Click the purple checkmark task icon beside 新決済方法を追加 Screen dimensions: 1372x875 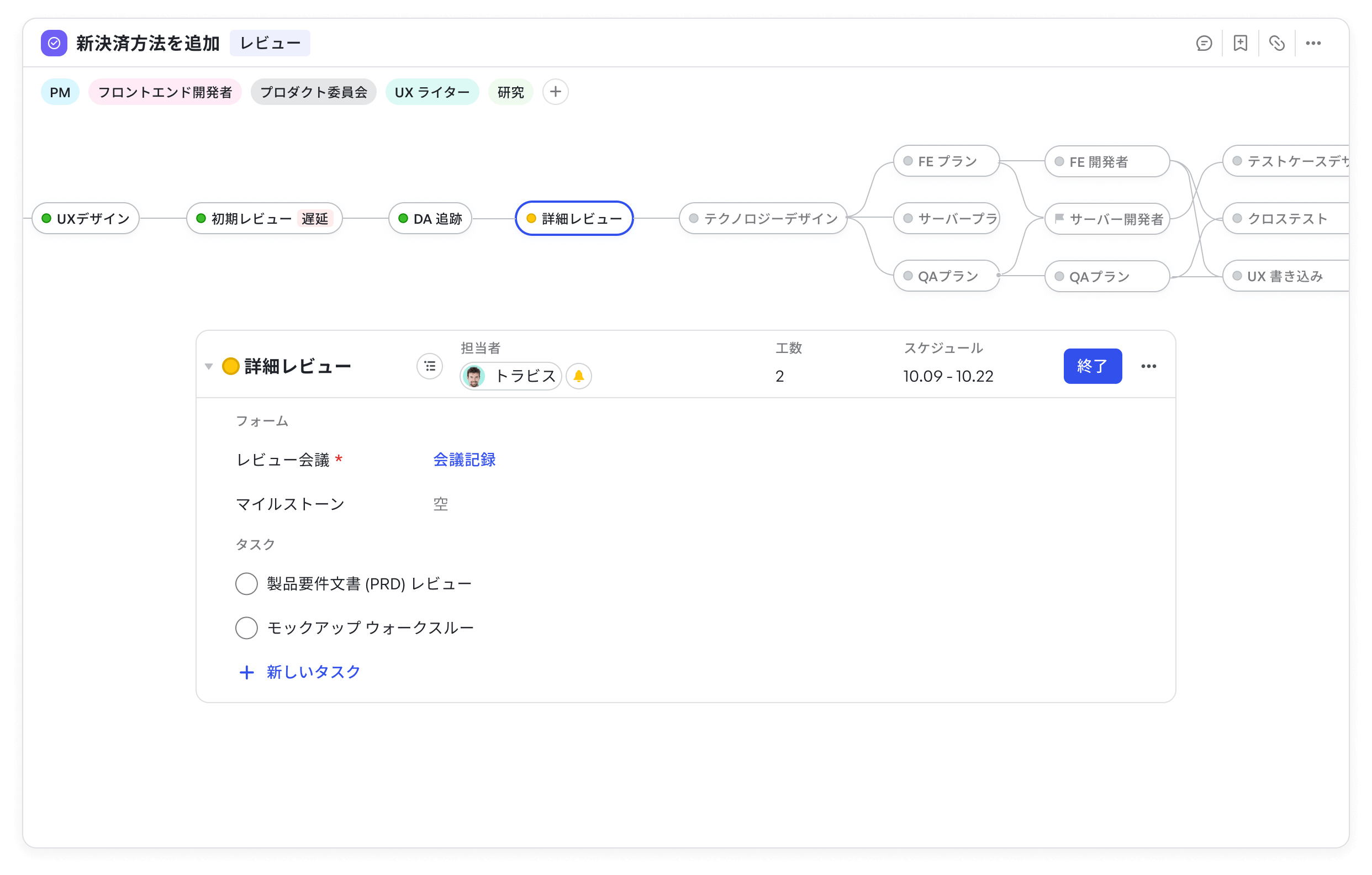tap(54, 43)
